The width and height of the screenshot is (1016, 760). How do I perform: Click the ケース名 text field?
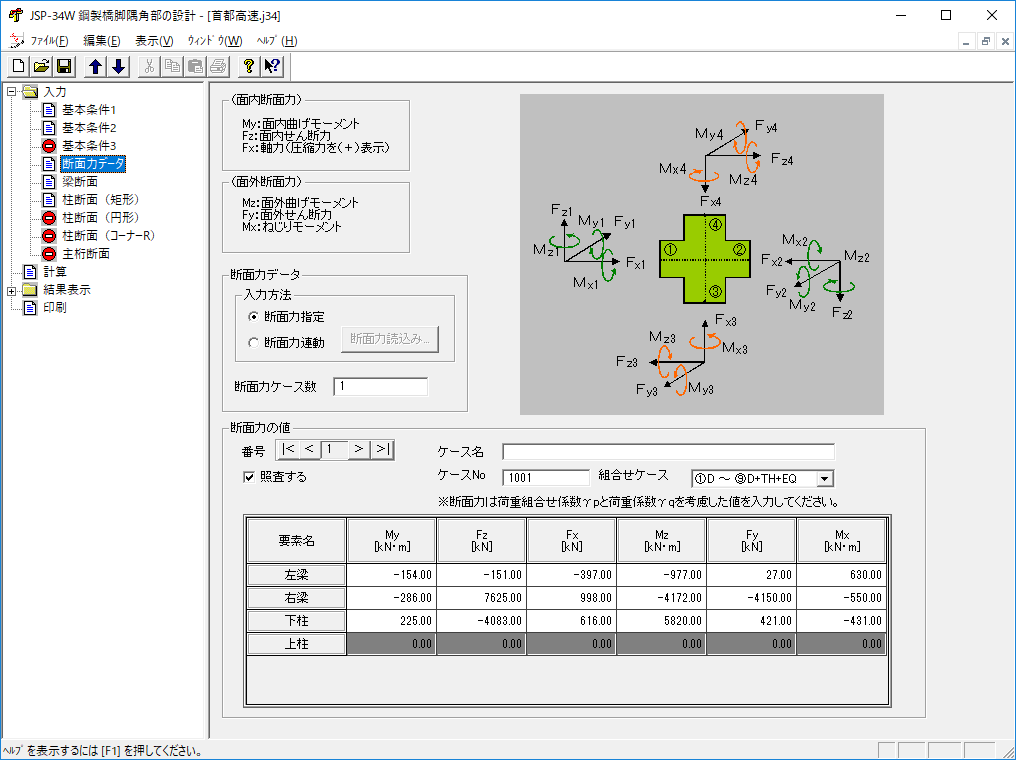(x=667, y=451)
